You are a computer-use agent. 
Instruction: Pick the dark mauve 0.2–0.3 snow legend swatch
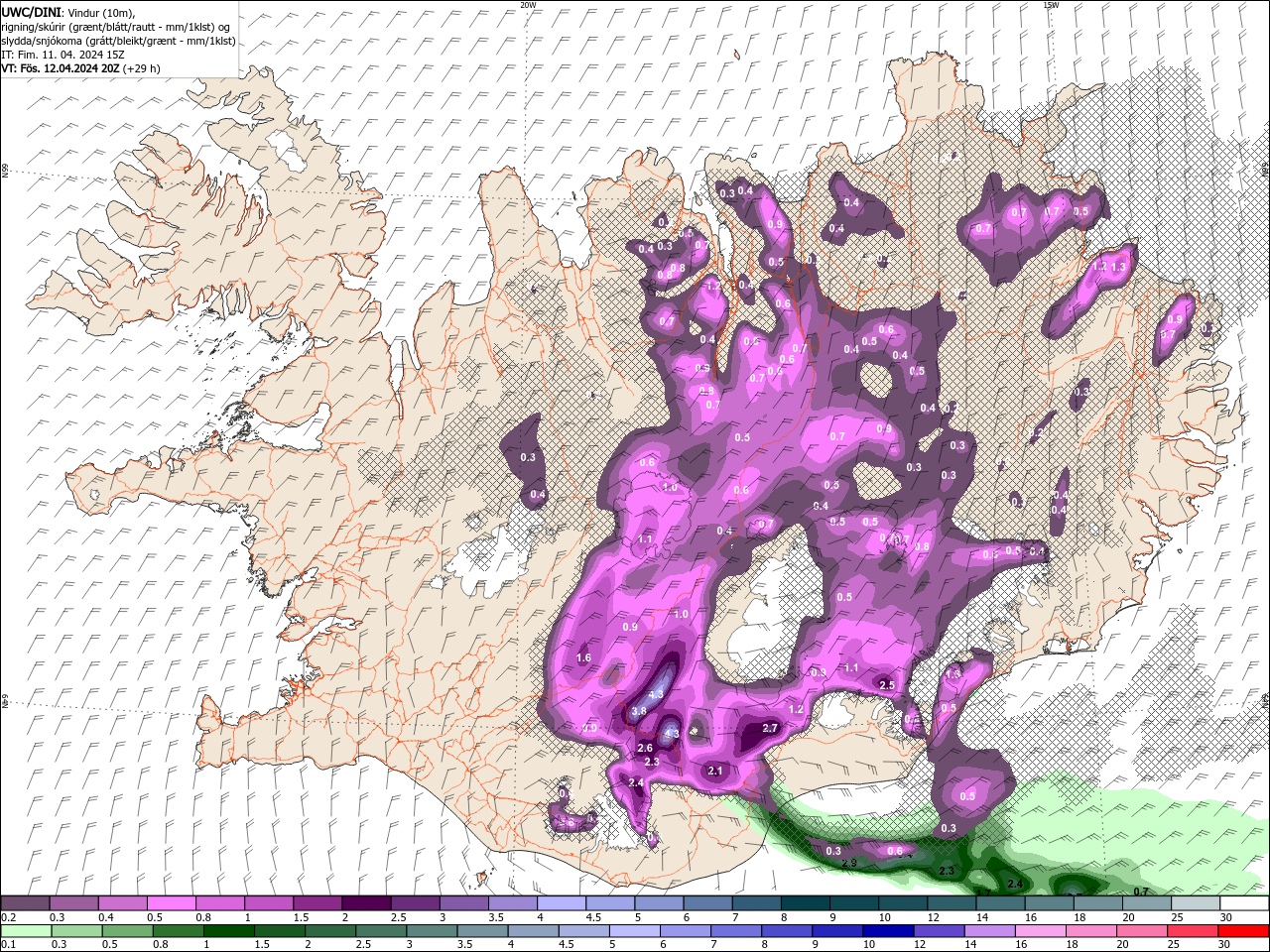25,903
